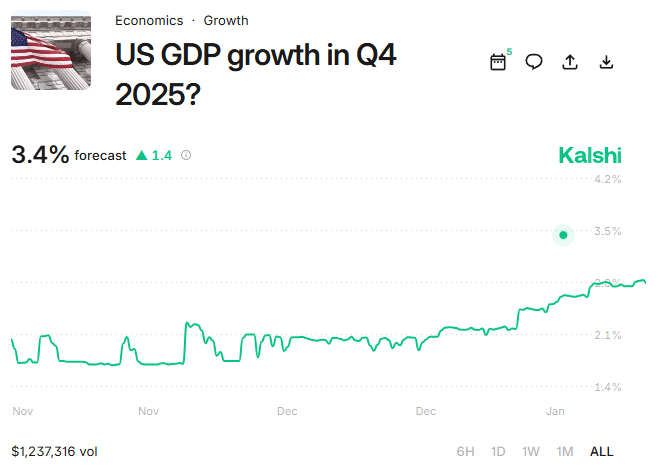The width and height of the screenshot is (658, 472).
Task: Click the US flag market thumbnail
Action: pos(50,50)
